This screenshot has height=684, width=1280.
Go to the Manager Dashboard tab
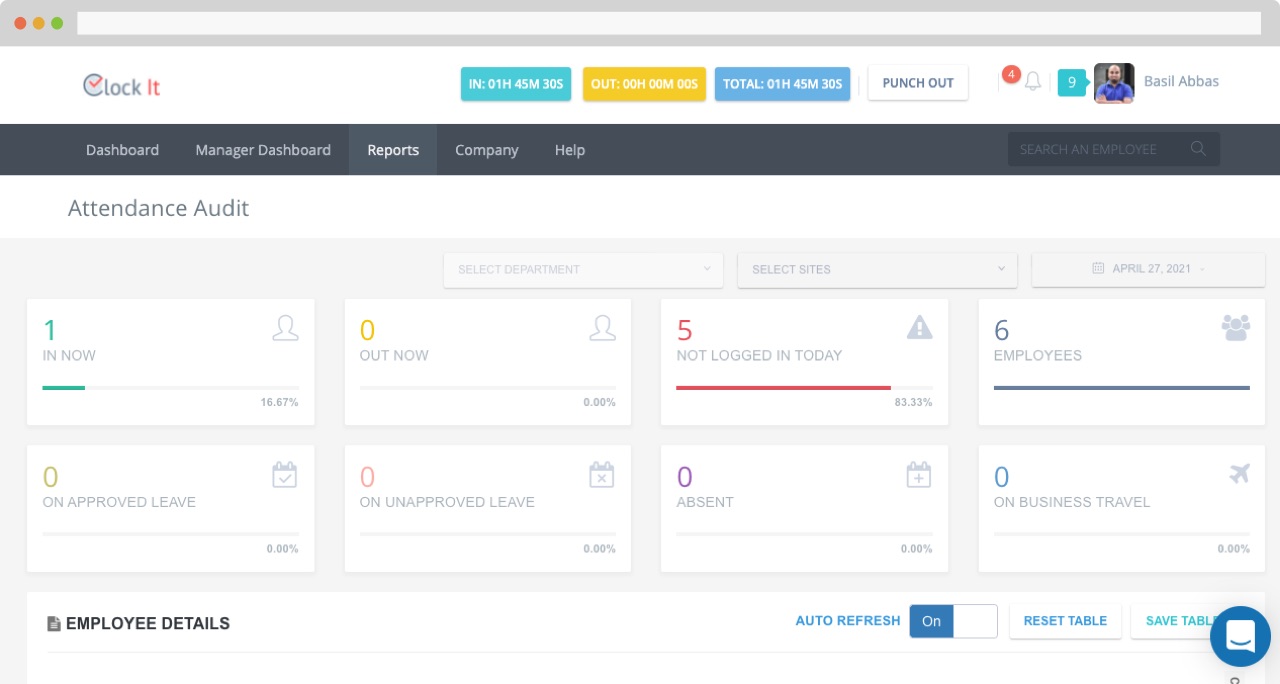pos(263,150)
